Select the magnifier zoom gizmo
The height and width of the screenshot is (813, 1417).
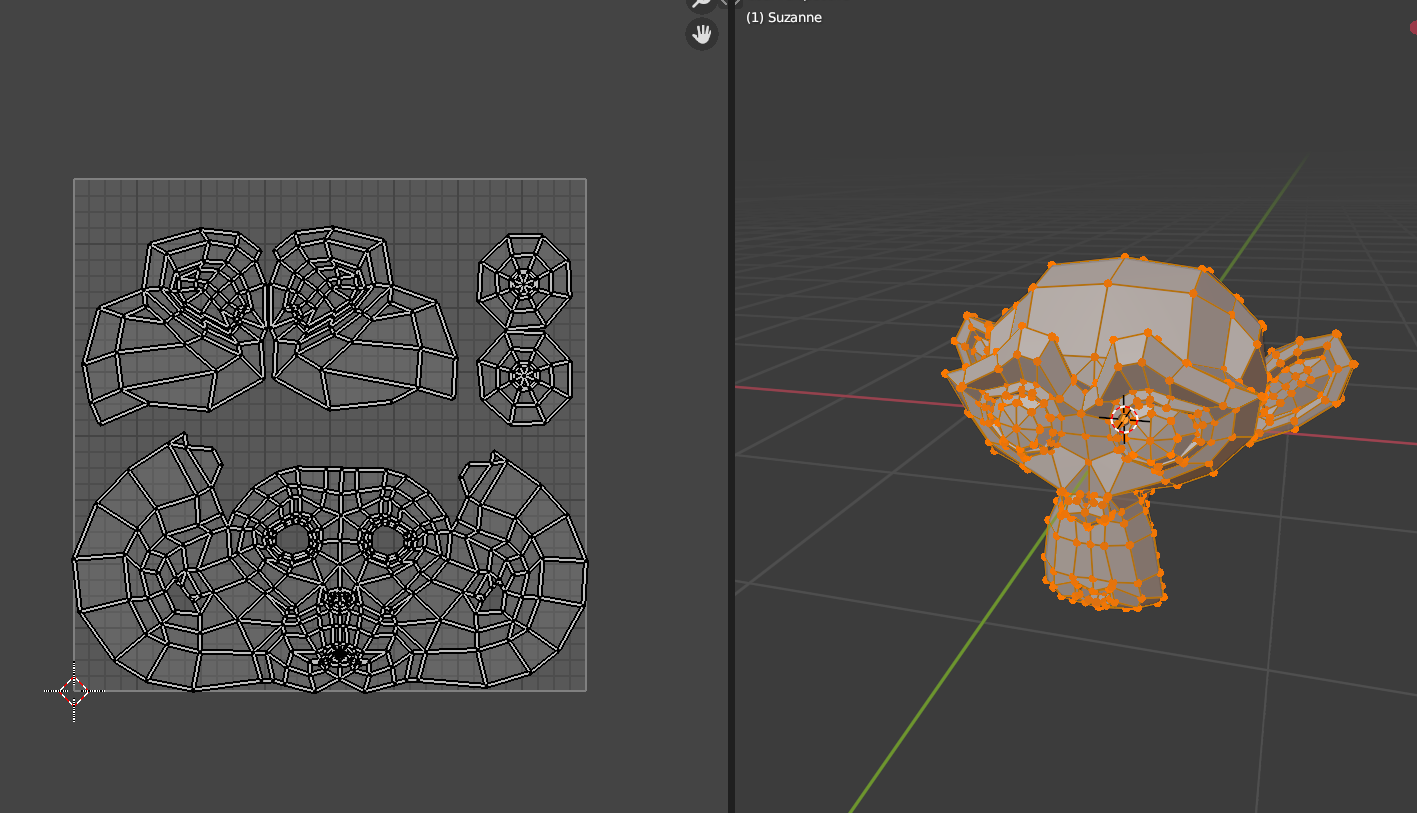click(x=702, y=4)
